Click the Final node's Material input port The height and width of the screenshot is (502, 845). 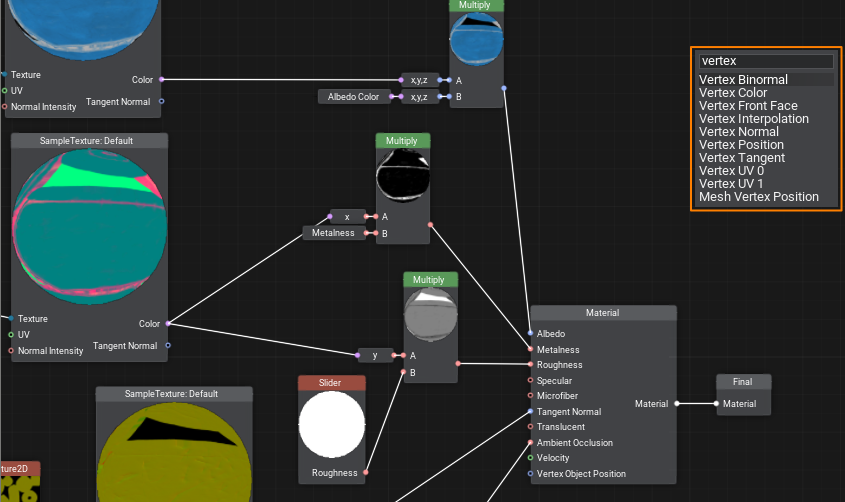(x=716, y=404)
